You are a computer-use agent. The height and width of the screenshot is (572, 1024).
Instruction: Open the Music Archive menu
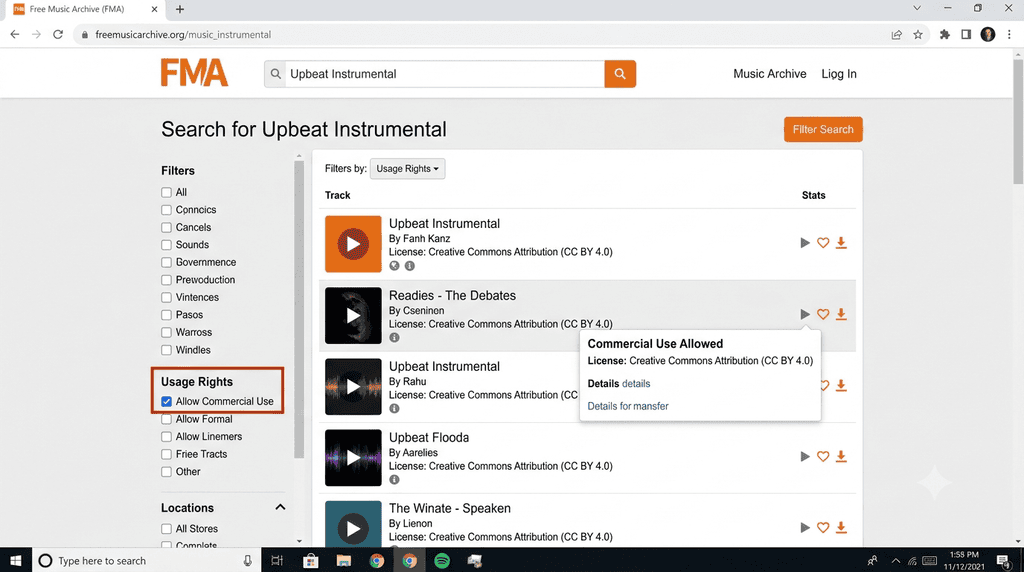click(x=769, y=74)
